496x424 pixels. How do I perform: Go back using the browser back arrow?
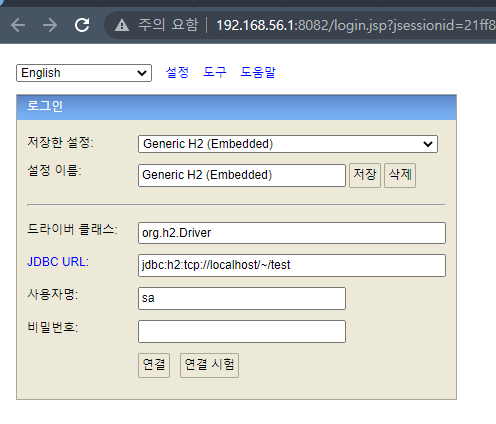coord(18,25)
